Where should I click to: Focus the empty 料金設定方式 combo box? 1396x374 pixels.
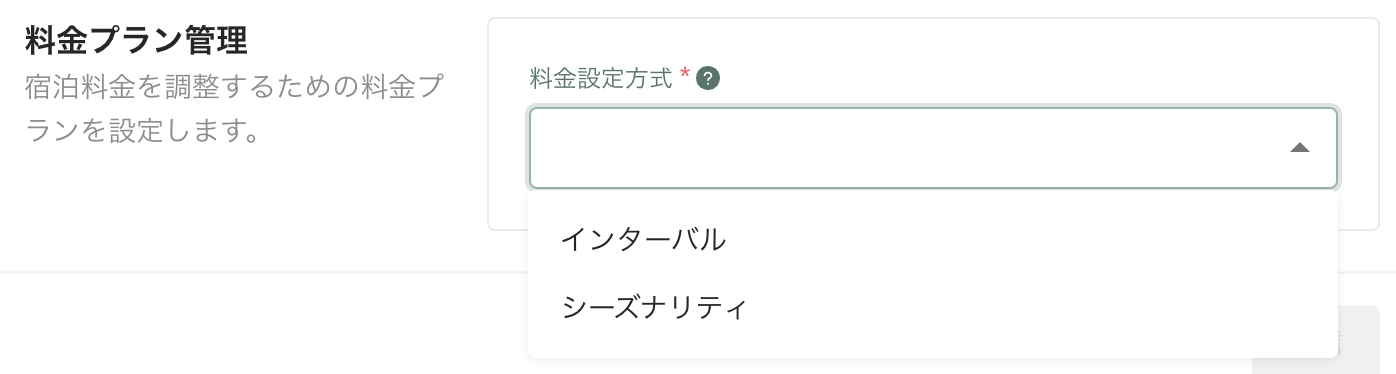coord(932,148)
